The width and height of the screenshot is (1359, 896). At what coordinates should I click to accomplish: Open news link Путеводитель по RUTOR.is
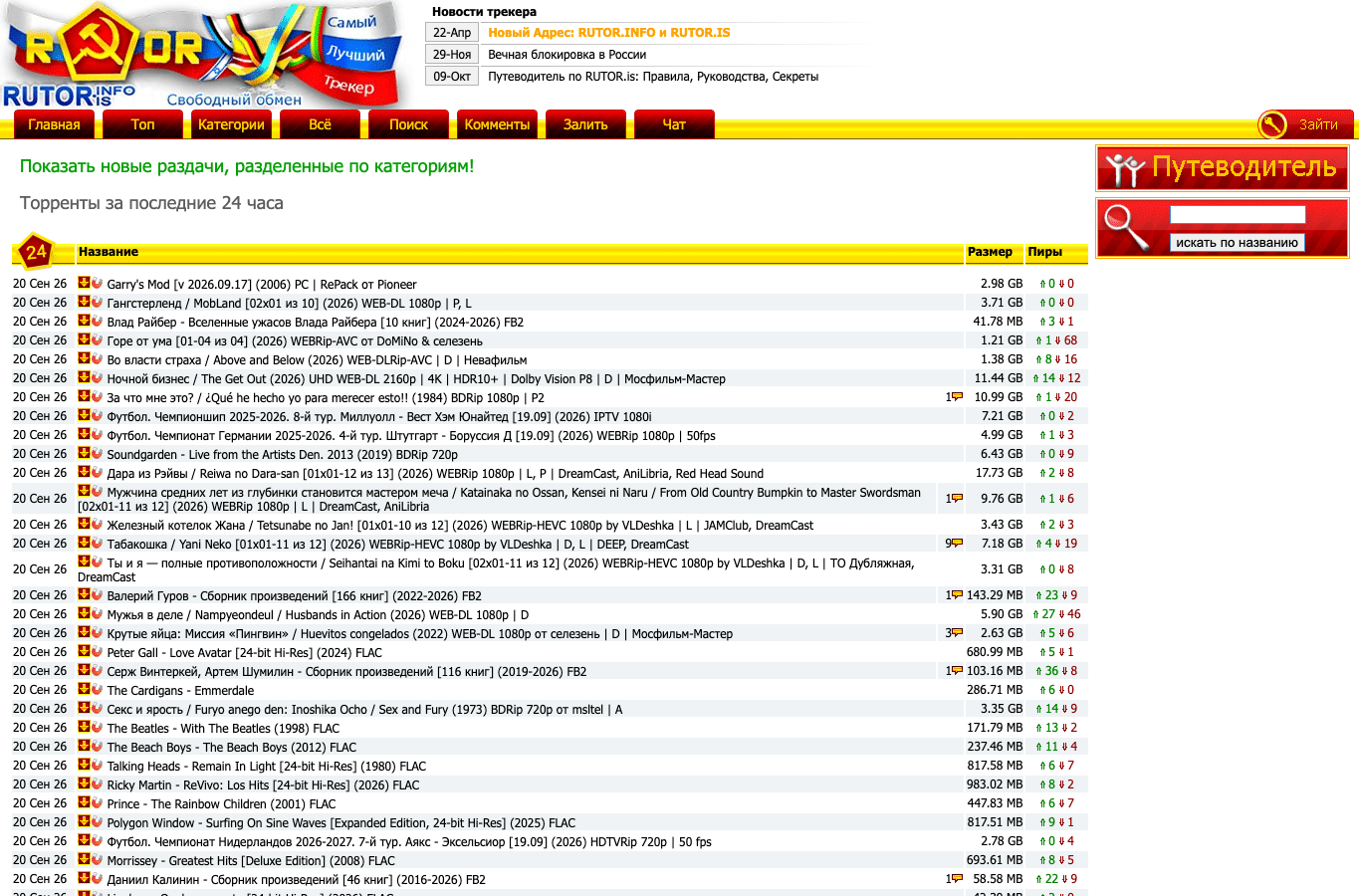pyautogui.click(x=653, y=77)
